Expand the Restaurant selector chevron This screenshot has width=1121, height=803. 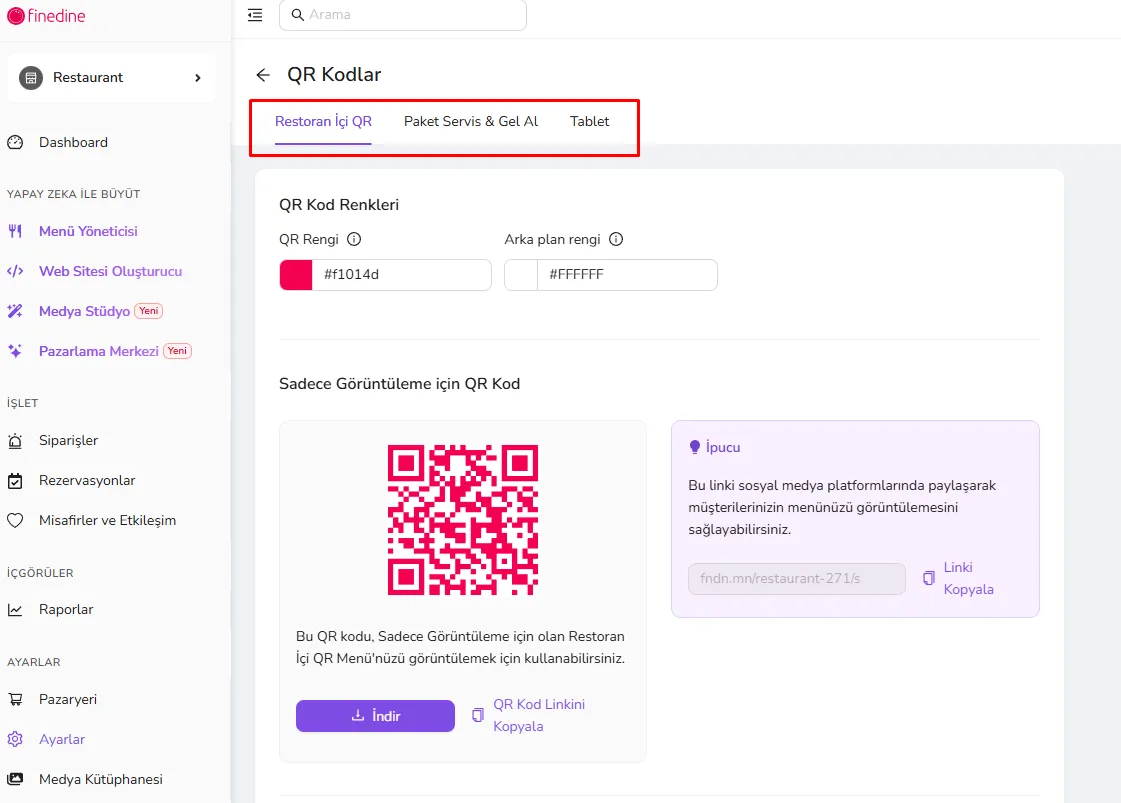(198, 77)
